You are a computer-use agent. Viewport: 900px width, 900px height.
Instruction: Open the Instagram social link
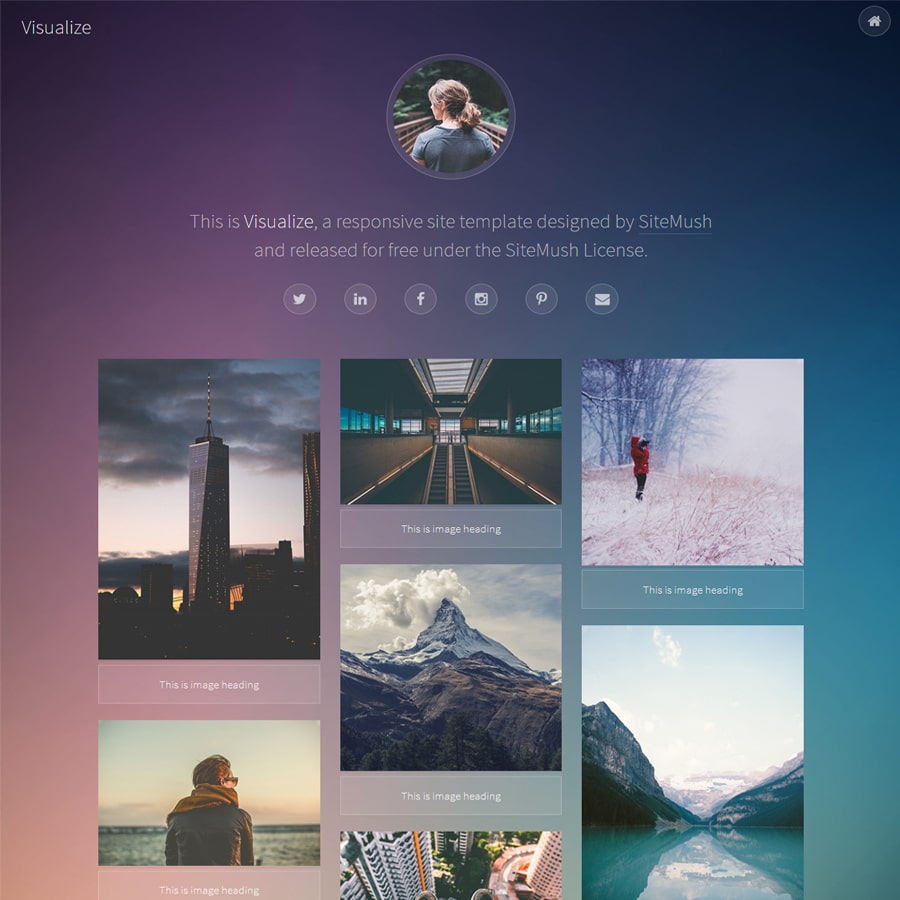point(481,299)
